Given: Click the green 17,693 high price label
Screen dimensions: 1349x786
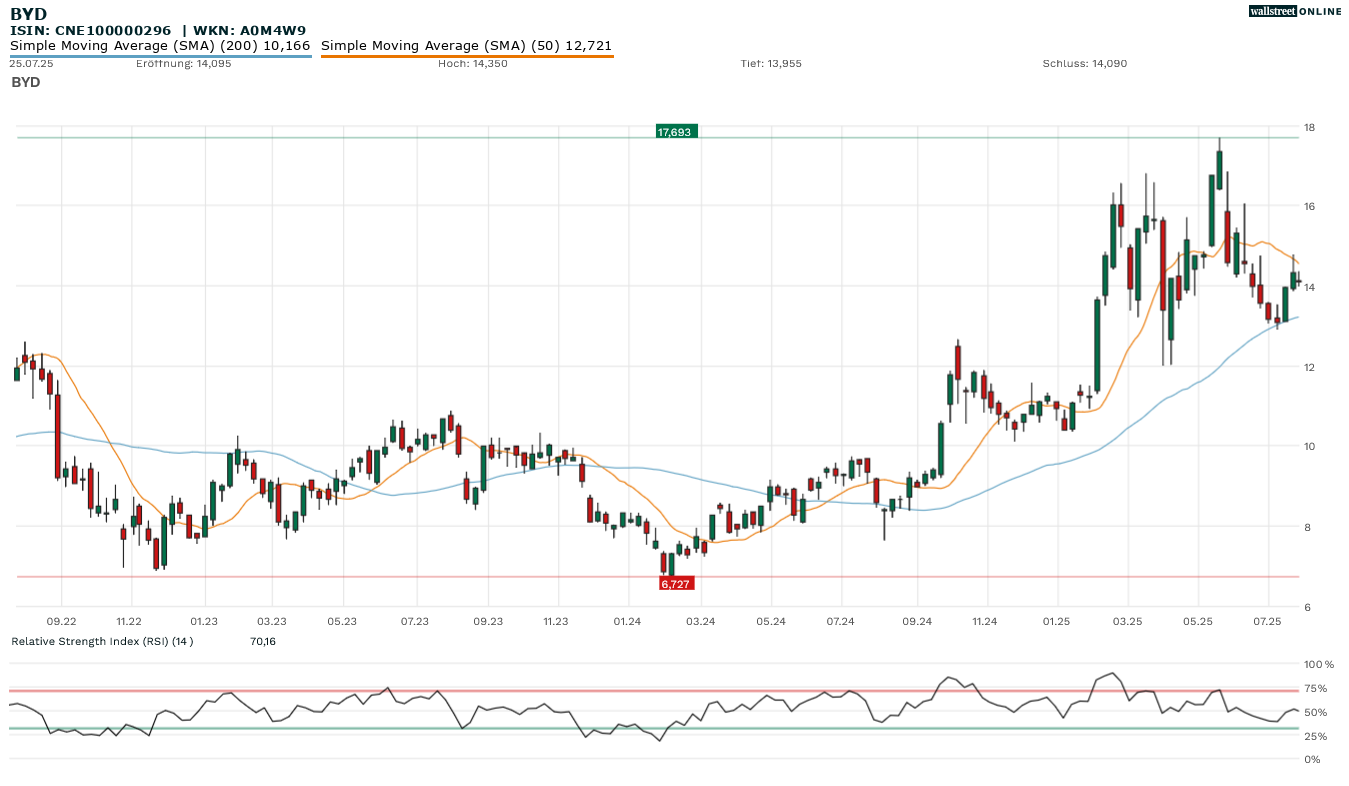Looking at the screenshot, I should 676,131.
